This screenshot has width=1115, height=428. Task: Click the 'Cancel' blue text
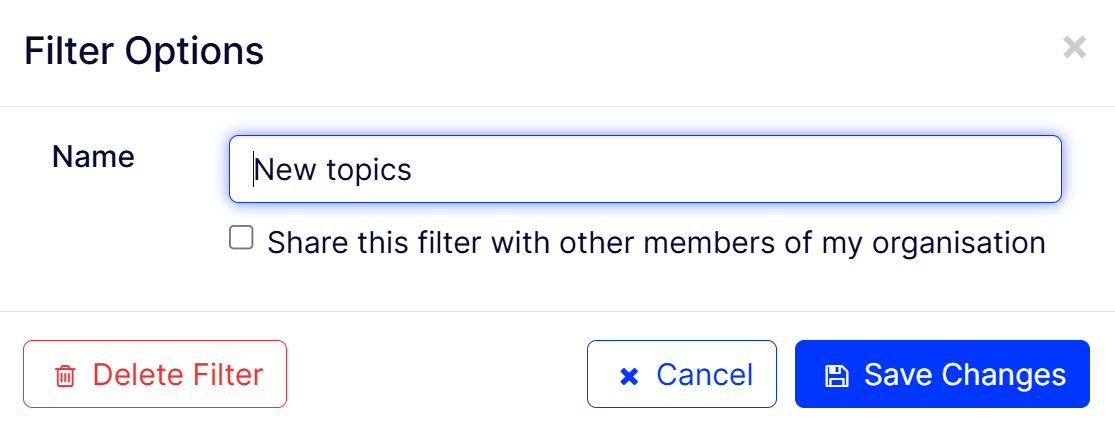(x=704, y=375)
